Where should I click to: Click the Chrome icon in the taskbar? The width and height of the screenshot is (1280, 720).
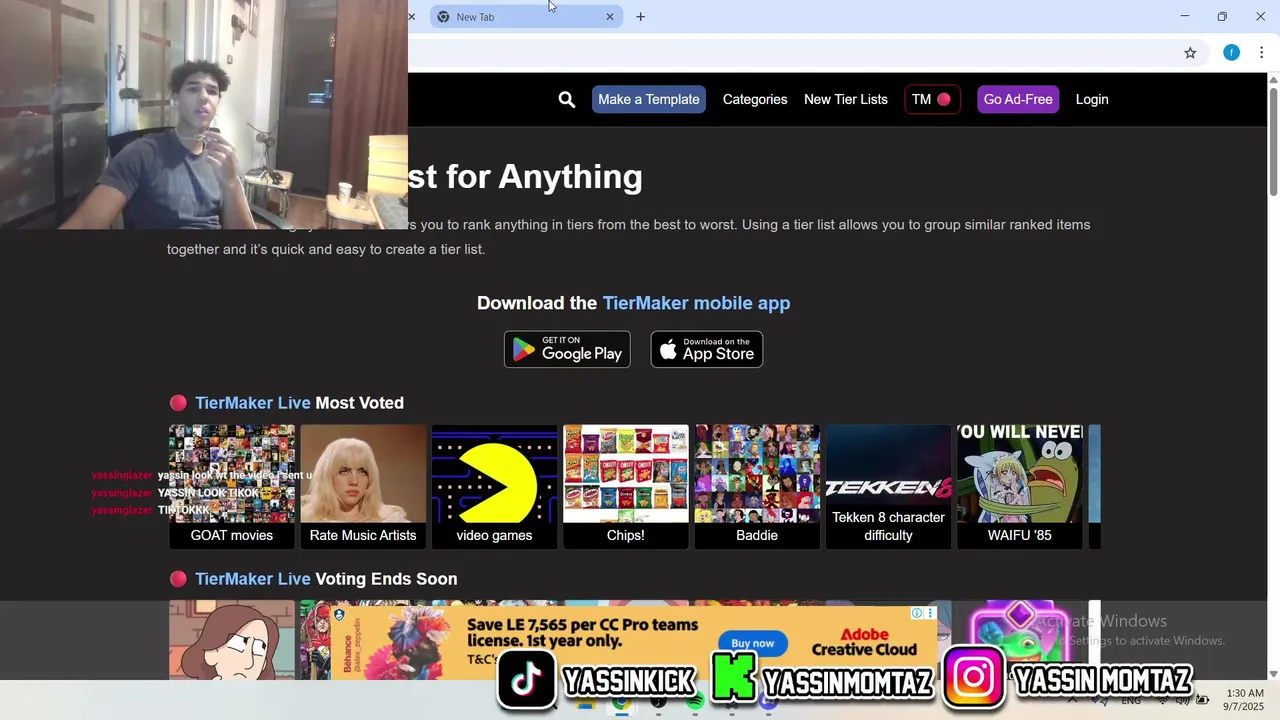pyautogui.click(x=622, y=702)
